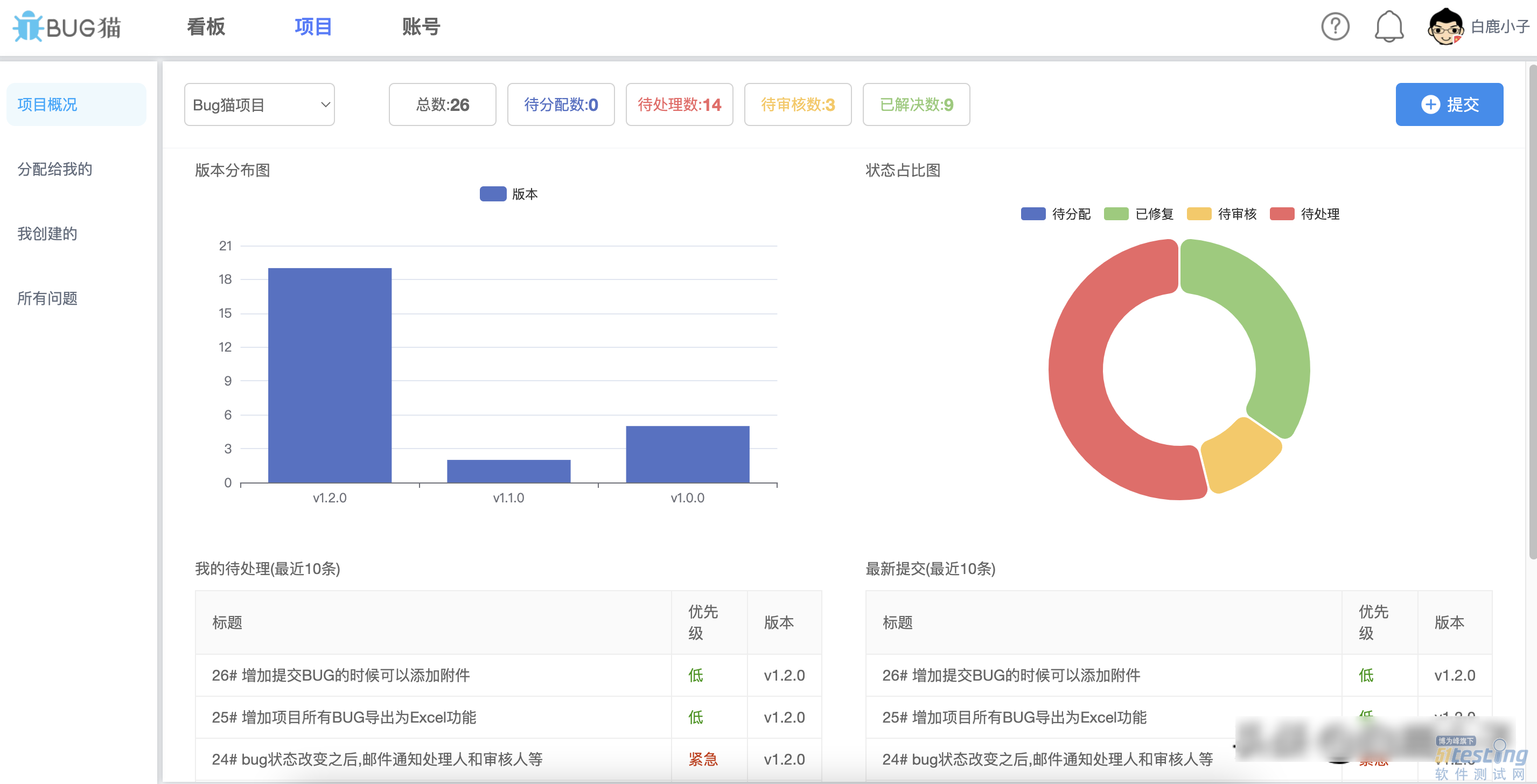Click the 已解决数:9 counter
The height and width of the screenshot is (784, 1537).
[x=916, y=104]
